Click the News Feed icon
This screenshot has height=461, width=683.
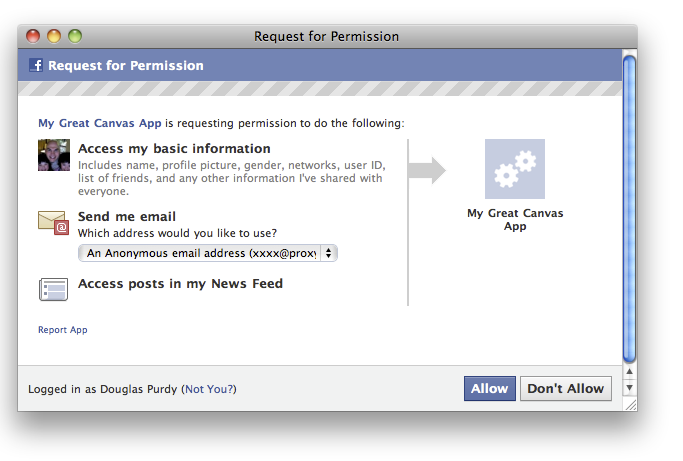click(x=53, y=289)
